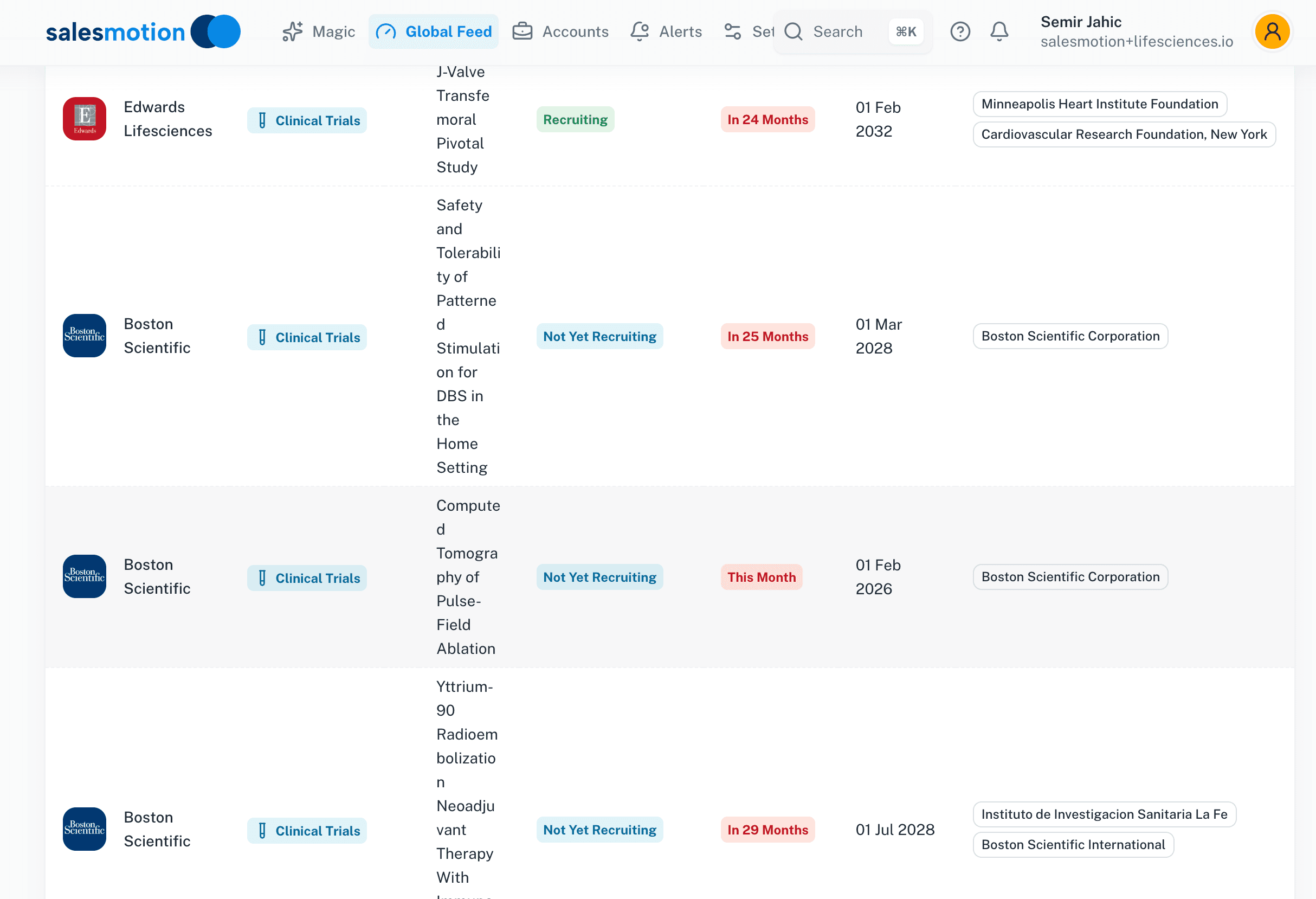Open the Edwards Lifesciences account name
The image size is (1316, 899).
[x=167, y=119]
